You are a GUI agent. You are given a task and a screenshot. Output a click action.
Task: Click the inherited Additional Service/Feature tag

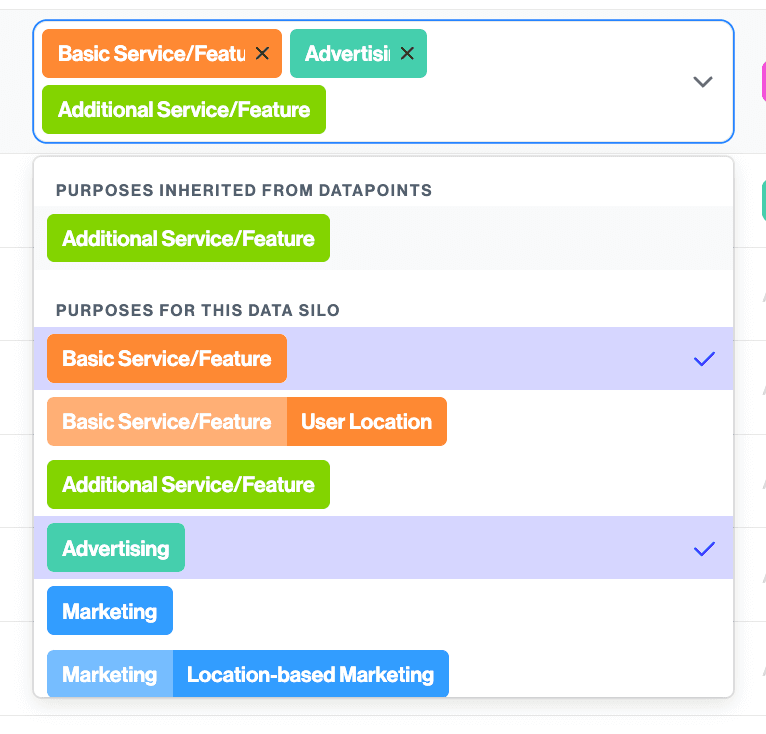[x=188, y=239]
